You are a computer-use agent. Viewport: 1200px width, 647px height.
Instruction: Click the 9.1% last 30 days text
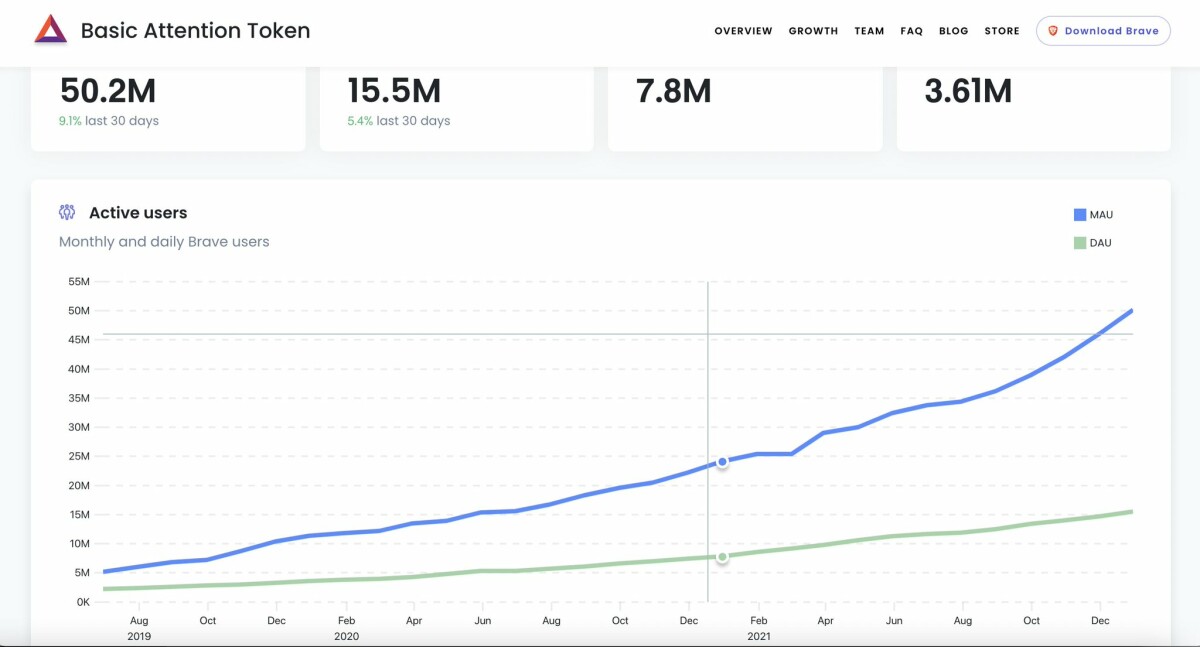[109, 121]
